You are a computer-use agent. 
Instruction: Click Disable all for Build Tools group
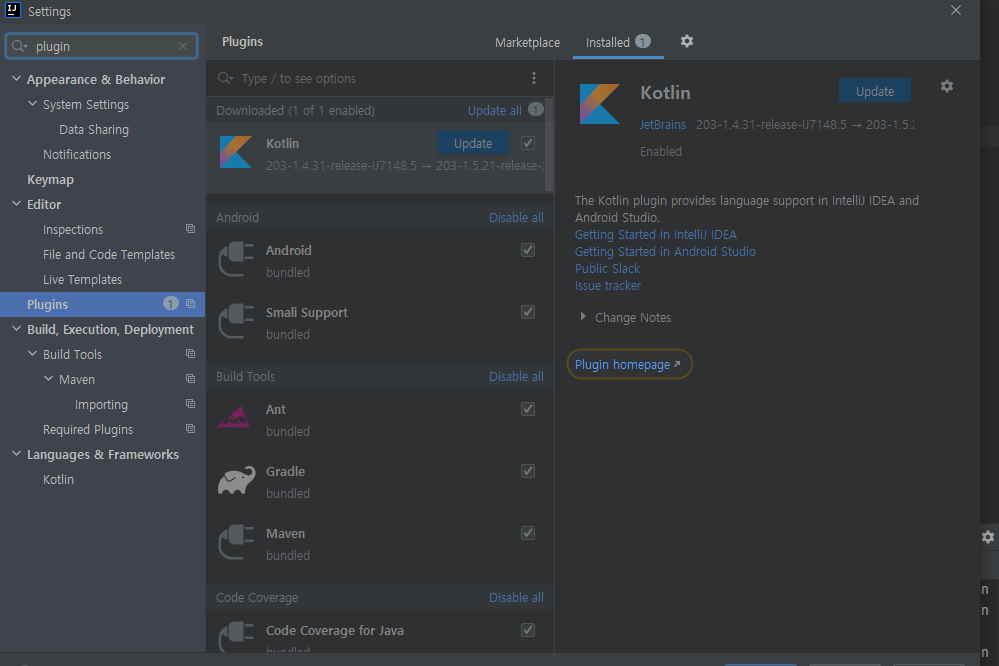516,377
